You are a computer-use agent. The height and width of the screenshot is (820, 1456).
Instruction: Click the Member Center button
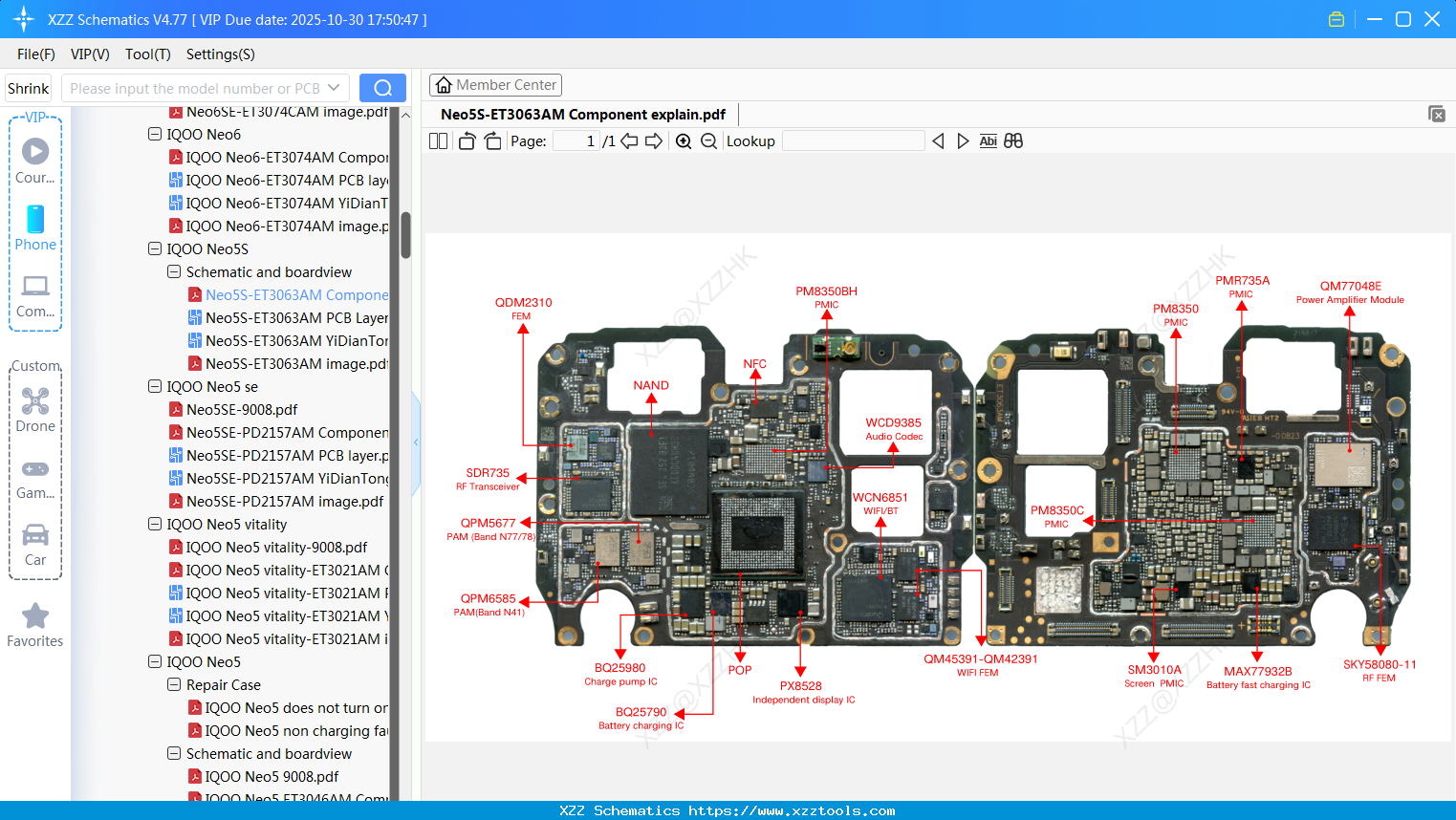(x=495, y=84)
